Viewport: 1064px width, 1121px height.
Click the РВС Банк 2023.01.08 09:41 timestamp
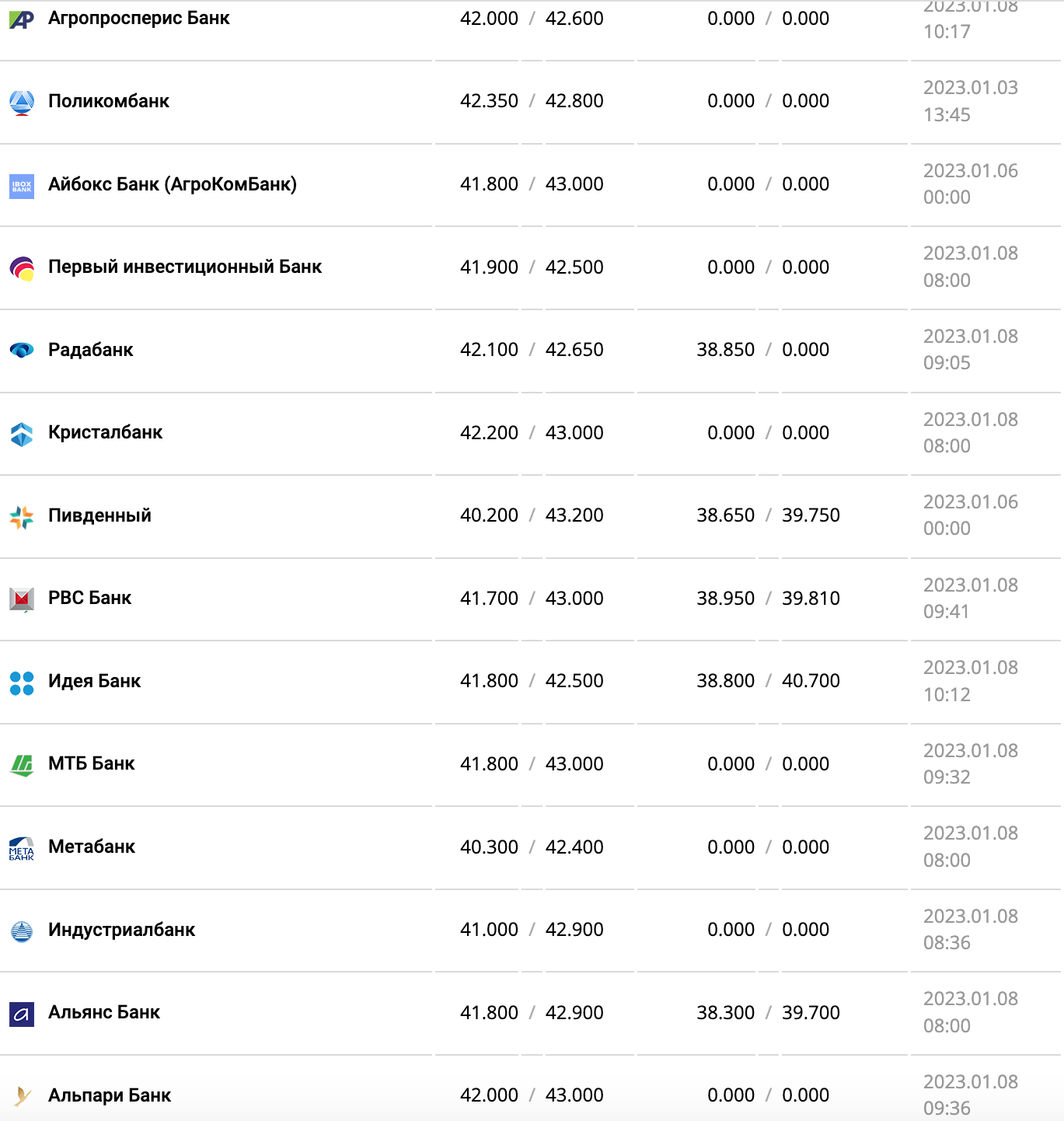pos(970,598)
